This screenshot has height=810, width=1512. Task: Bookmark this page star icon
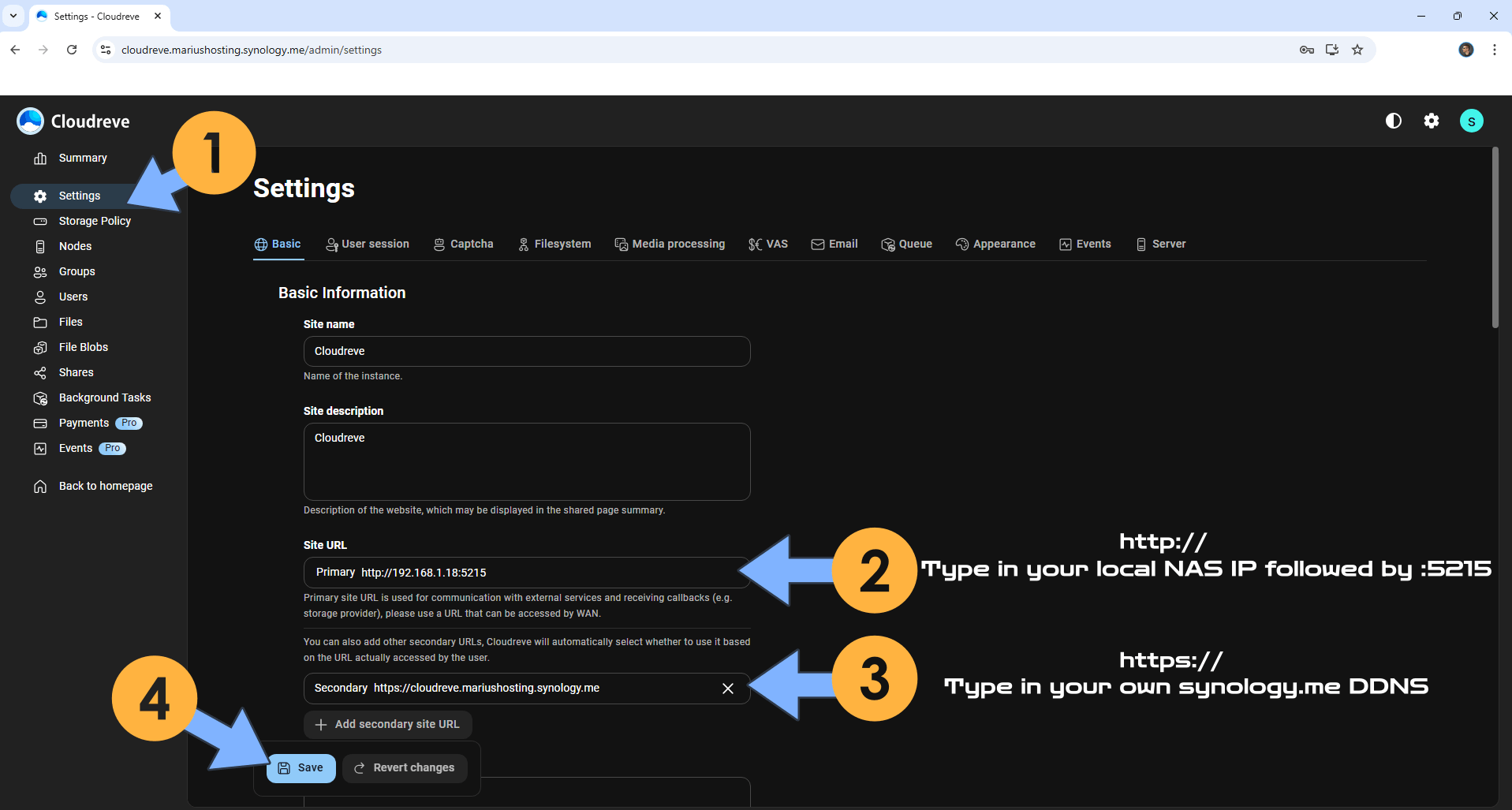pos(1357,50)
